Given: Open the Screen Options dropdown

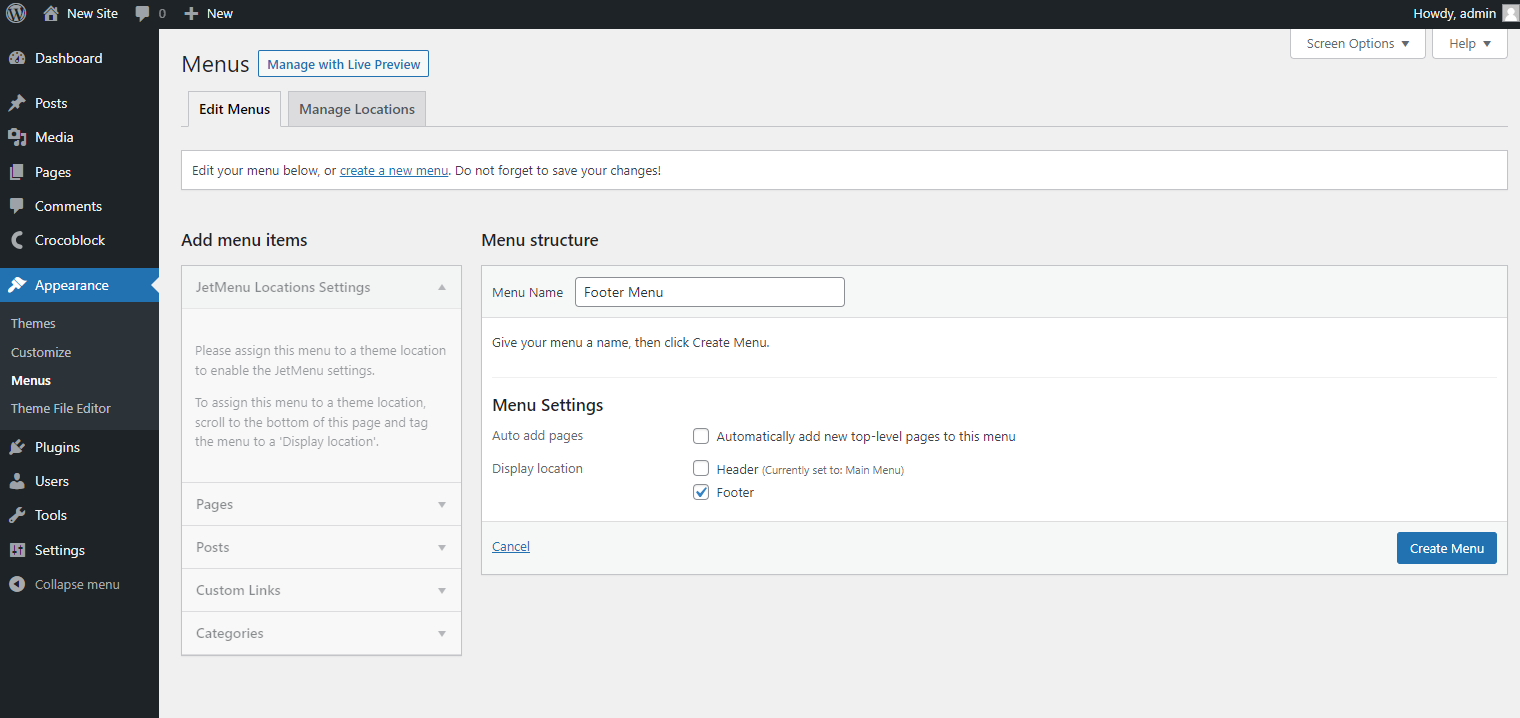Looking at the screenshot, I should click(1358, 43).
